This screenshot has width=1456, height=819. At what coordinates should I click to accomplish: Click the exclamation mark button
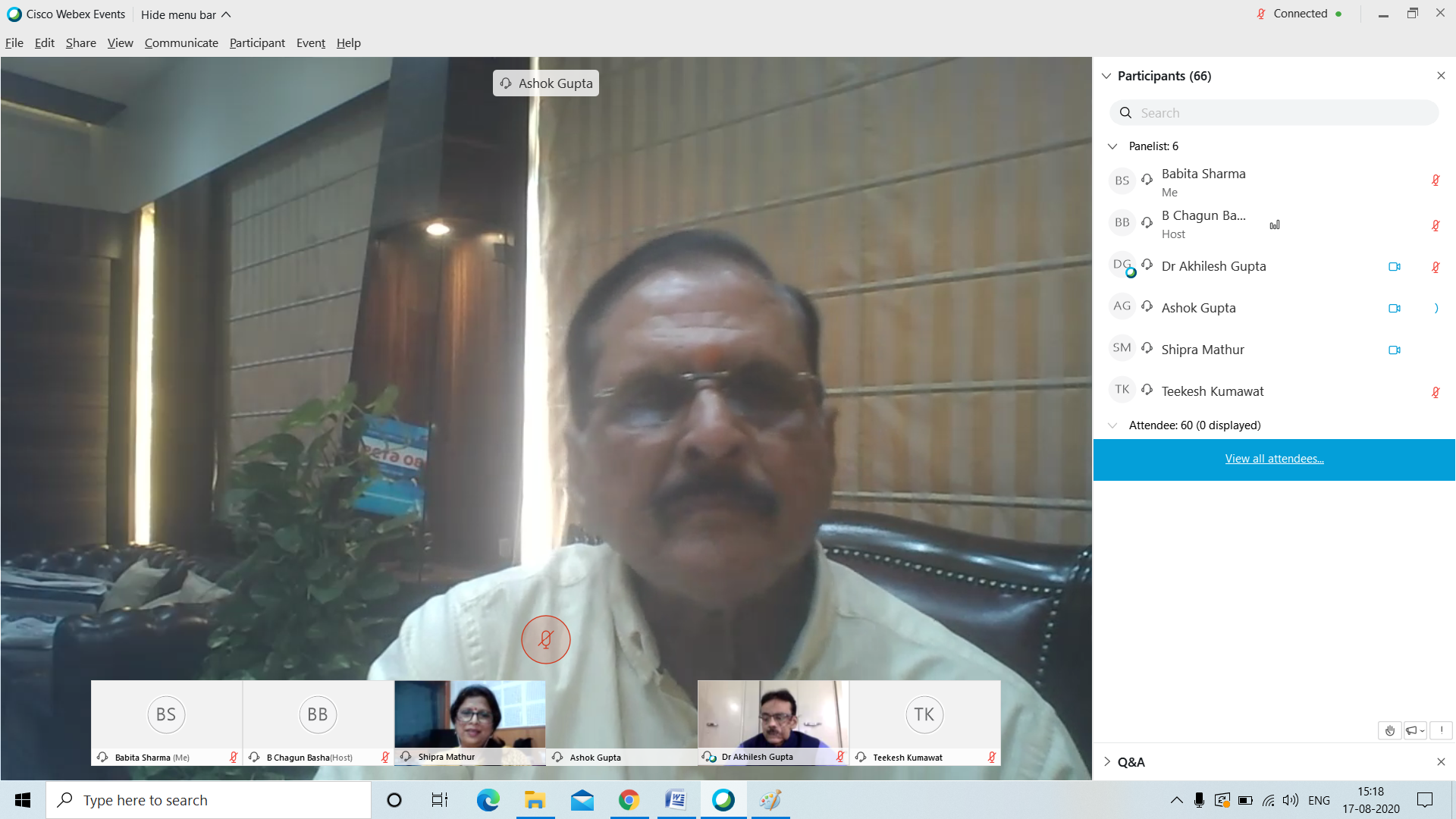tap(1441, 730)
